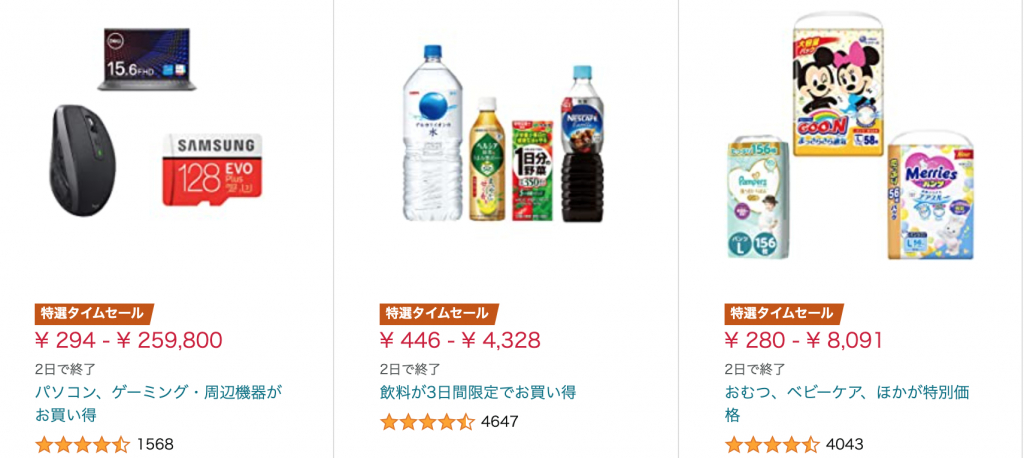The width and height of the screenshot is (1024, 458).
Task: Click the large water bottle image
Action: (x=433, y=135)
